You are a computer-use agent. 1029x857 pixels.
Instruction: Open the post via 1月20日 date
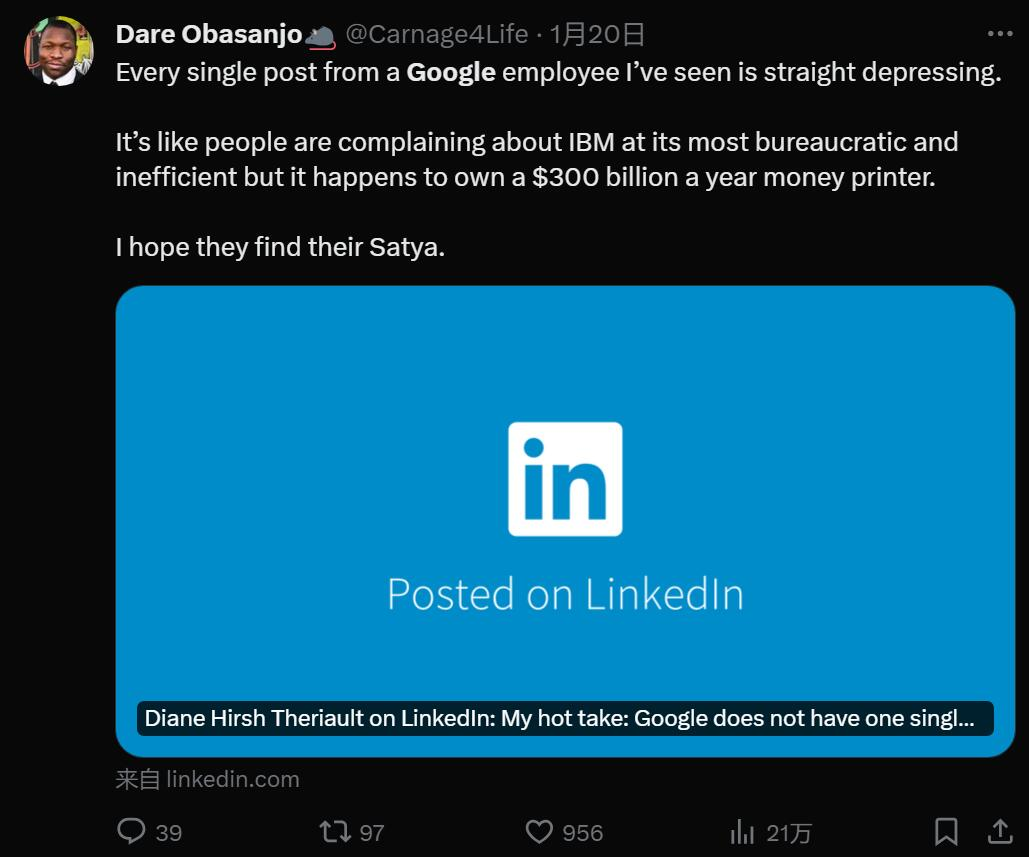pos(598,35)
